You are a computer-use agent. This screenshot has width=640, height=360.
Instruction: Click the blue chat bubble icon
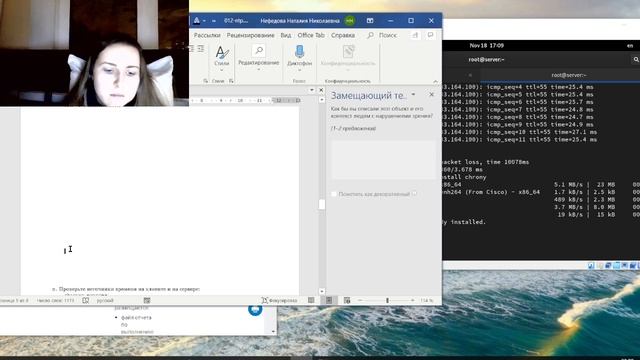tap(255, 310)
